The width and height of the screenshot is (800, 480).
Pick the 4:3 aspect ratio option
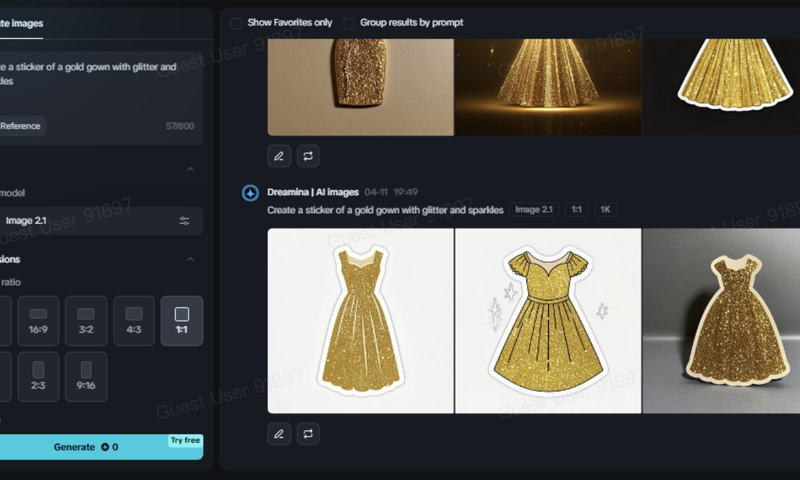pos(134,320)
